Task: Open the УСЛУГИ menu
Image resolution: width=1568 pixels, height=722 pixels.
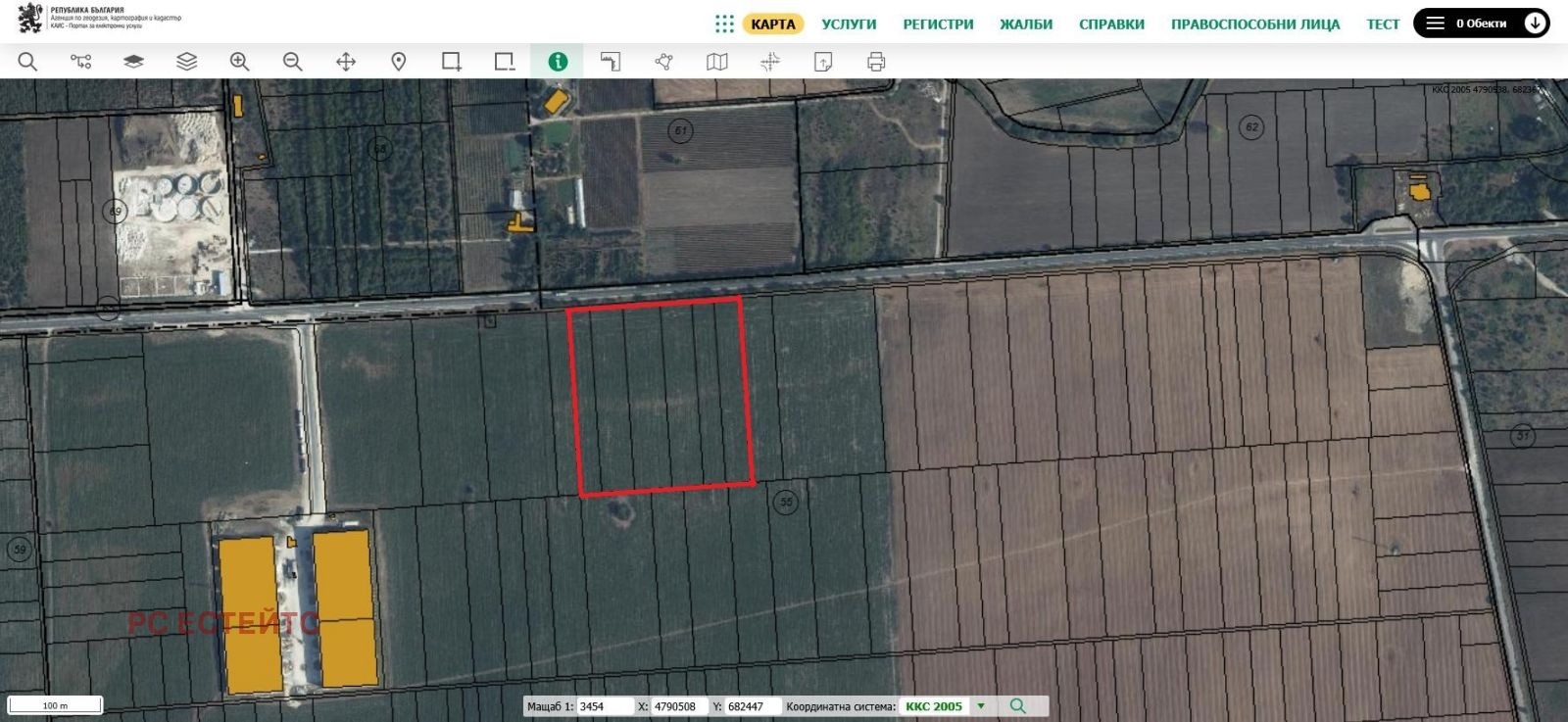Action: (x=849, y=24)
